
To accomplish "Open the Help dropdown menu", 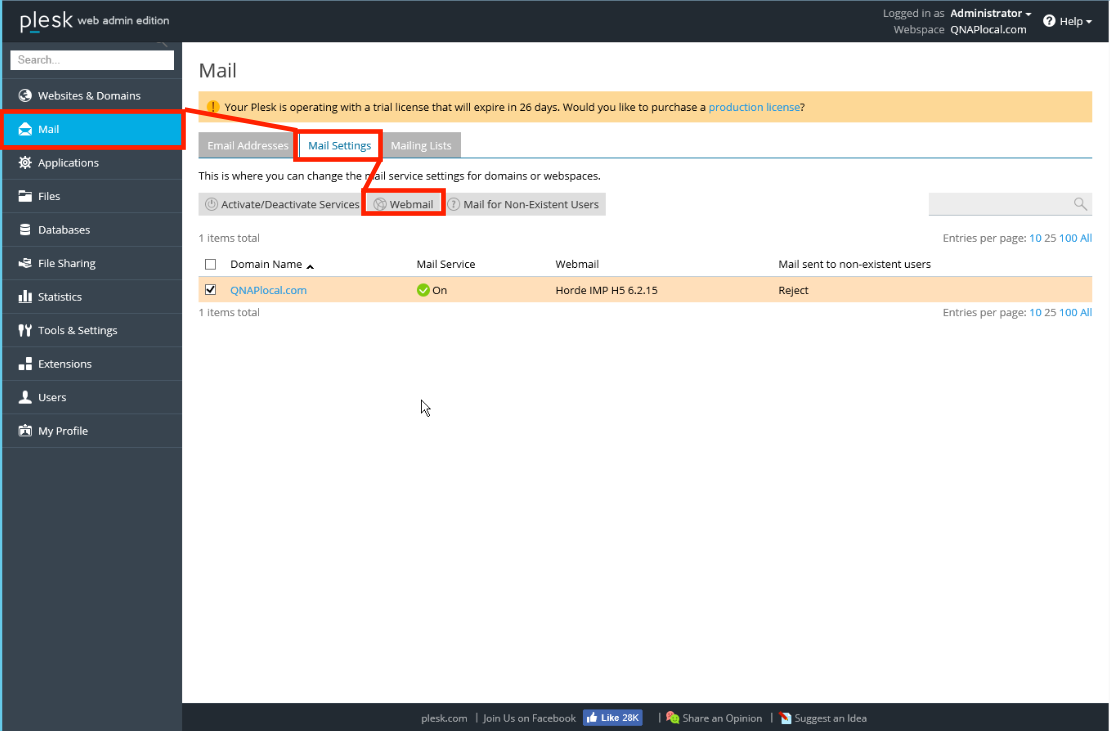I will pyautogui.click(x=1067, y=21).
